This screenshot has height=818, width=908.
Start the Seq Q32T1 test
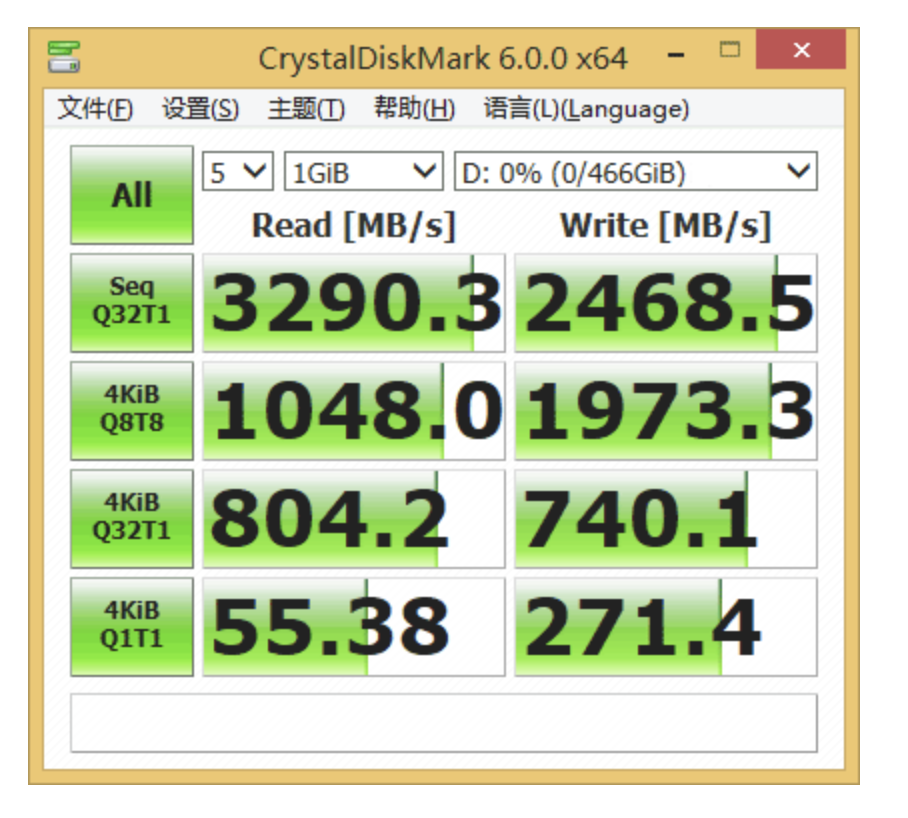132,303
